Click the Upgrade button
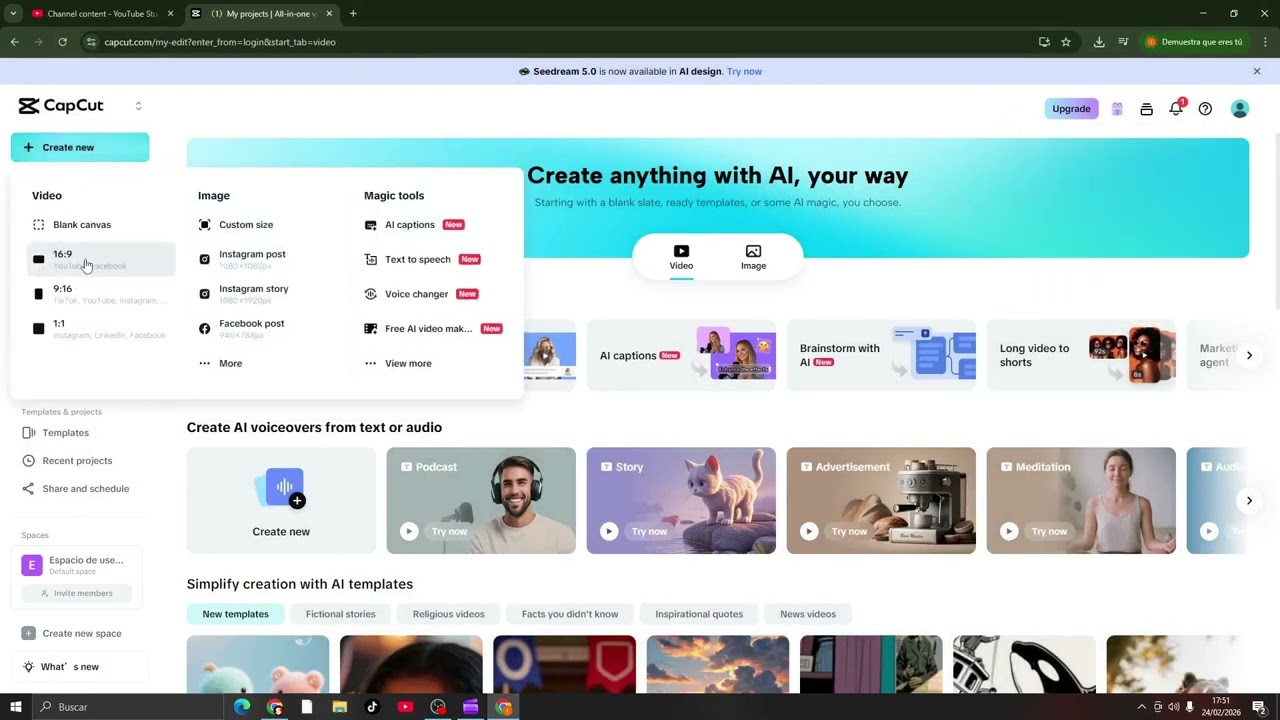The width and height of the screenshot is (1280, 720). [x=1071, y=109]
